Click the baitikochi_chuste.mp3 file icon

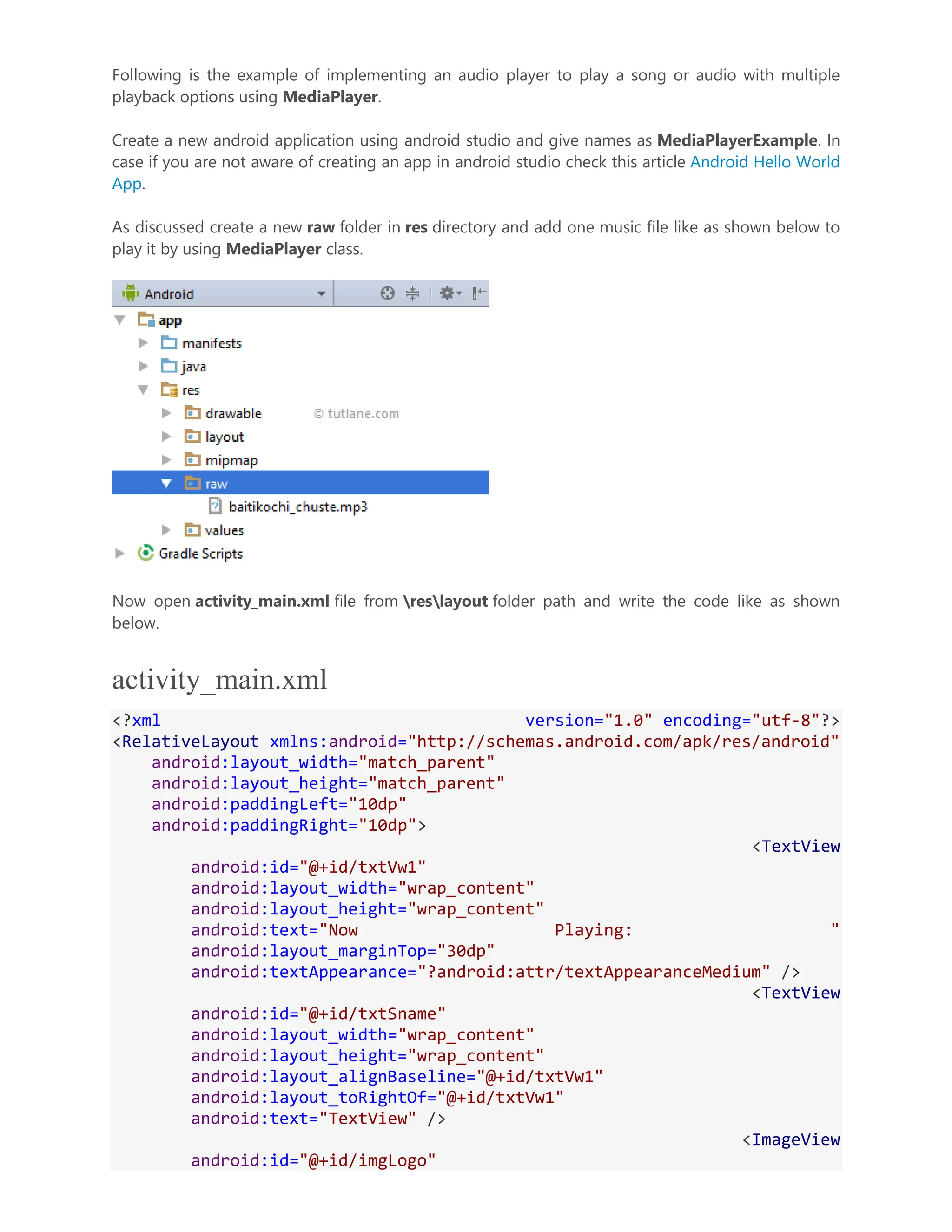point(215,506)
